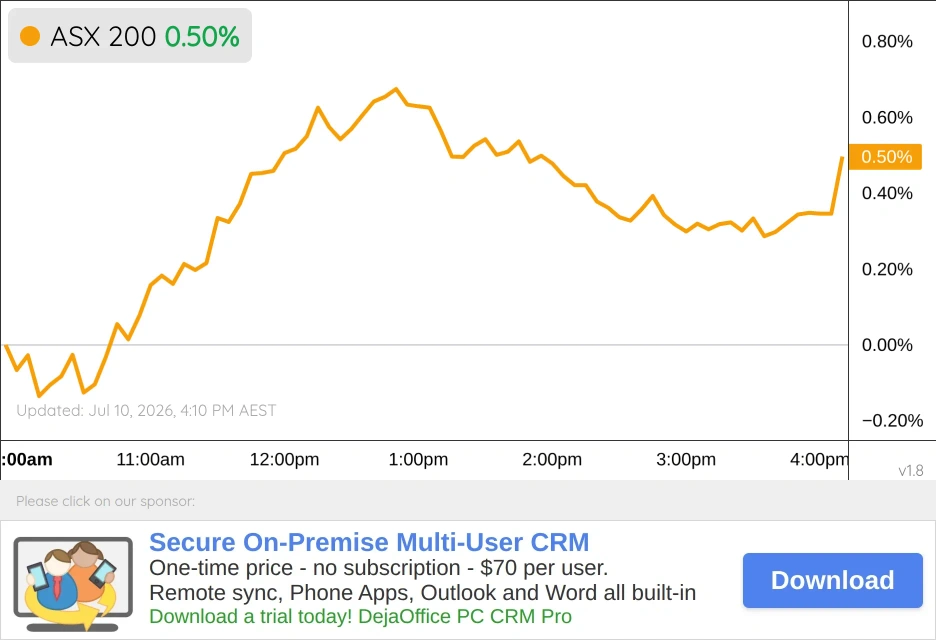The image size is (936, 640).
Task: Click the −0.20% axis label
Action: coord(892,420)
